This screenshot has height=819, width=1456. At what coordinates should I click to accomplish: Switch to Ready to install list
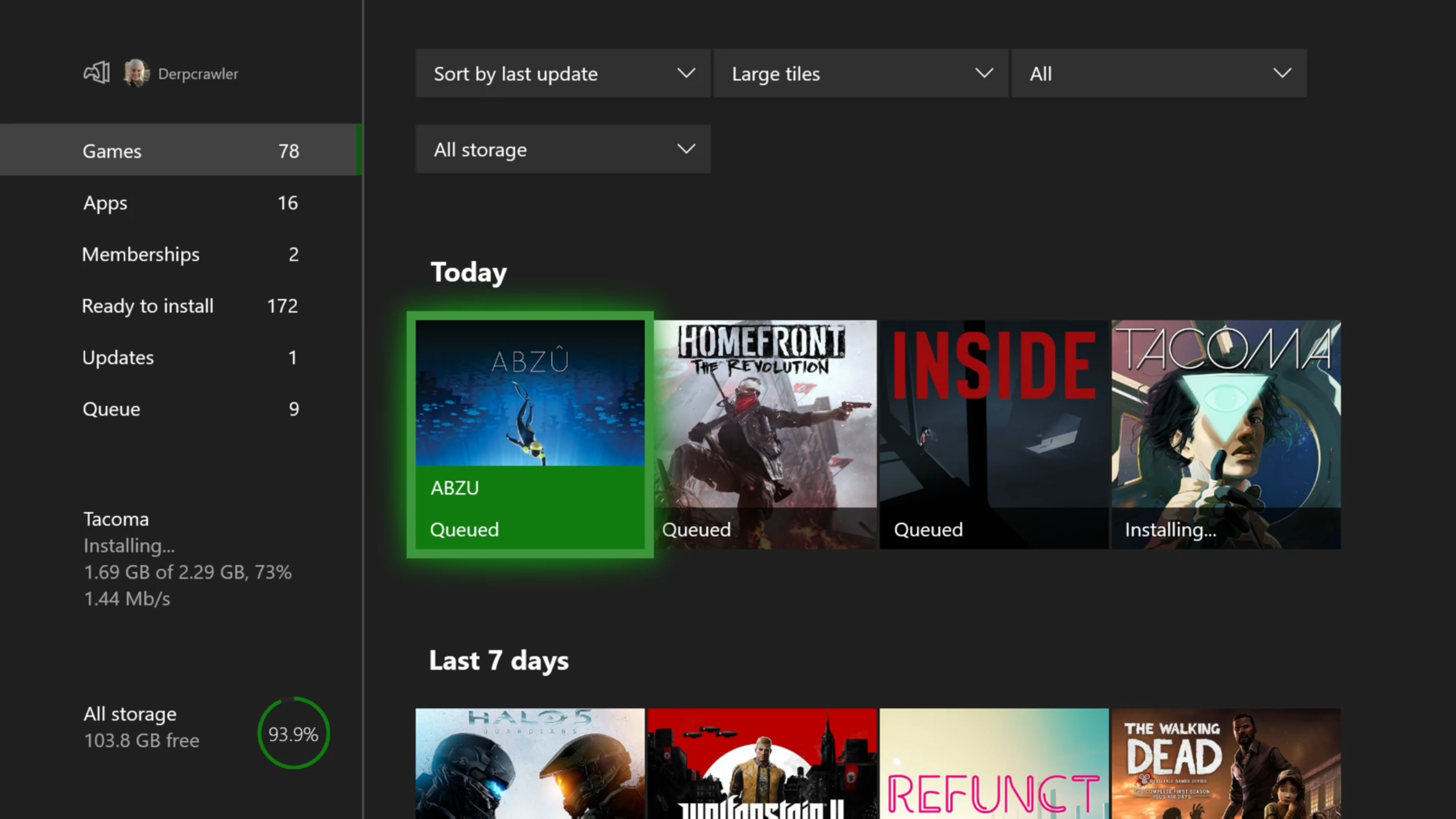[181, 306]
